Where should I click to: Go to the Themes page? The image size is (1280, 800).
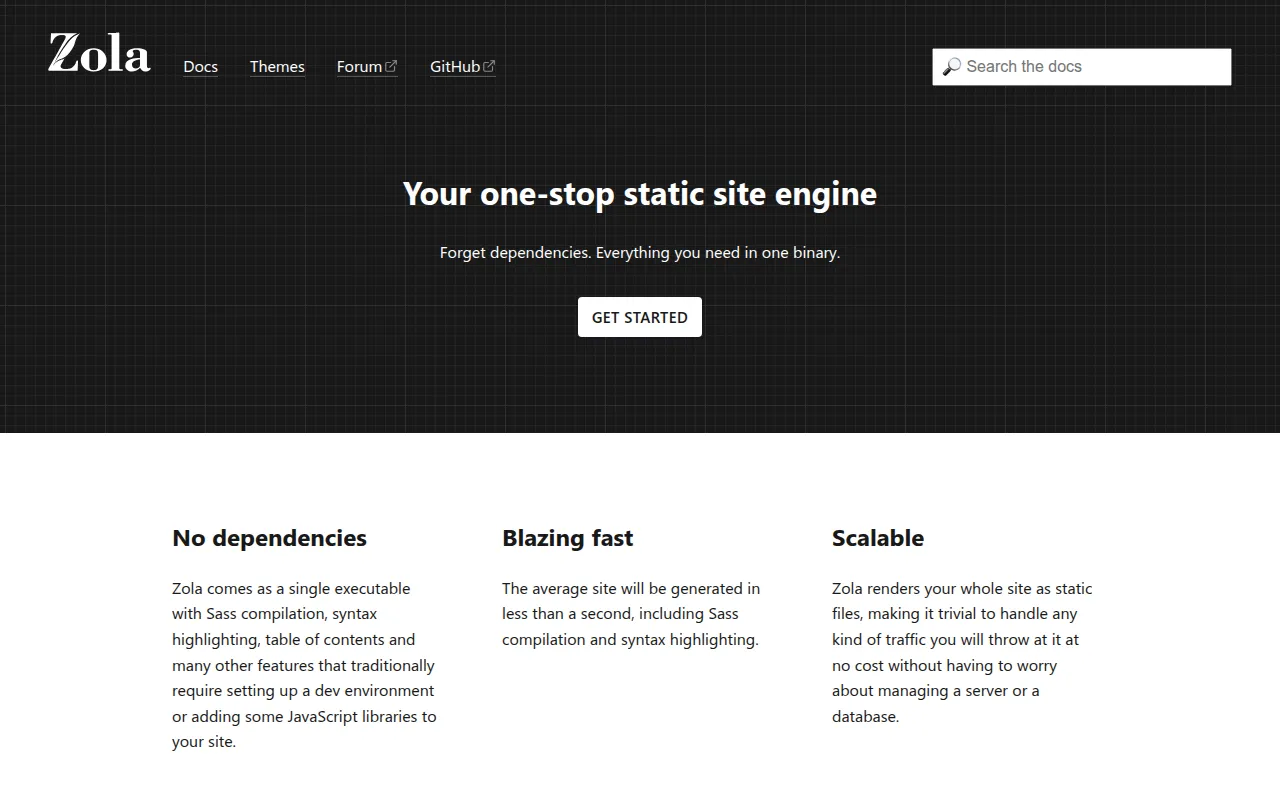coord(277,67)
